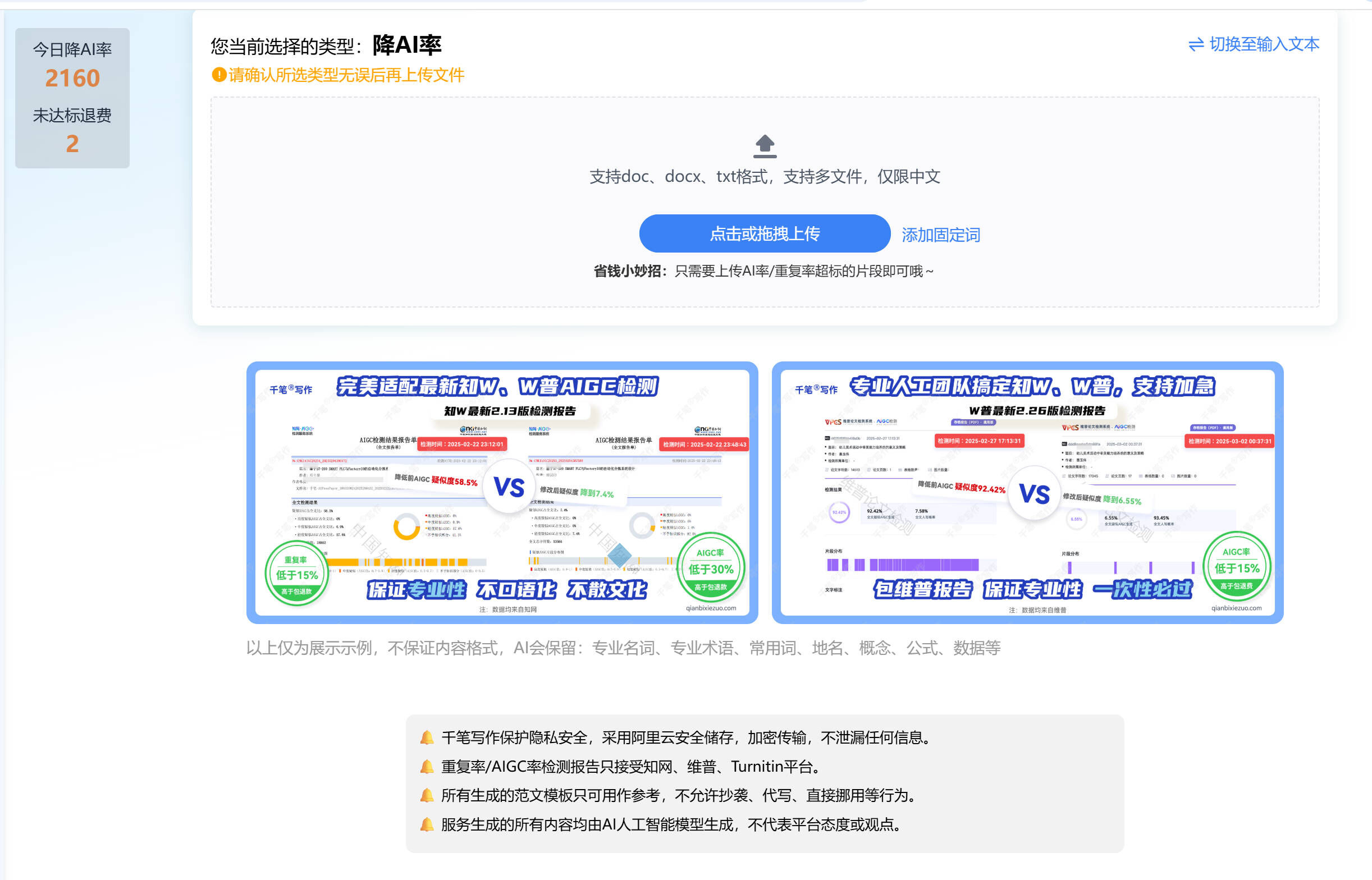Image resolution: width=1372 pixels, height=880 pixels.
Task: Click the 未达标退费 count 2
Action: point(72,144)
